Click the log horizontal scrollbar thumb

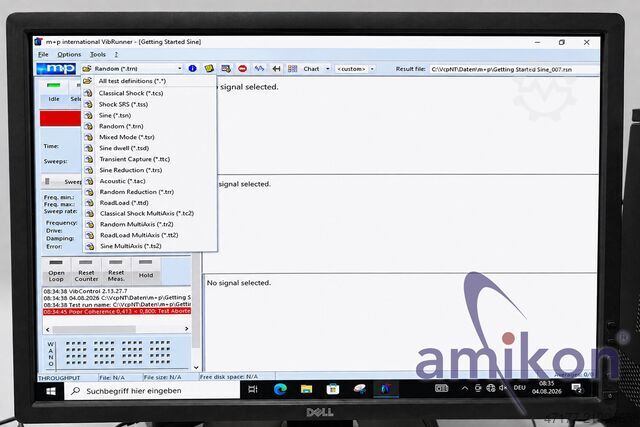coord(94,329)
